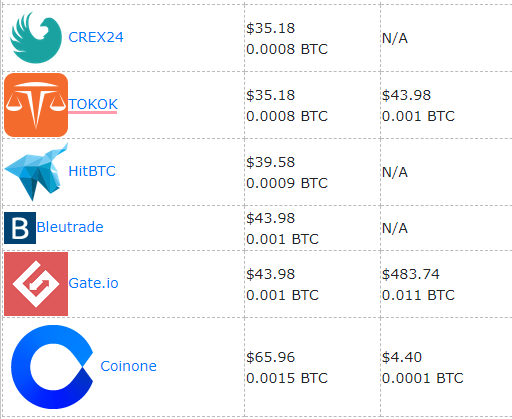Click the 0.0015 BTC amount for Coinone

pyautogui.click(x=287, y=378)
